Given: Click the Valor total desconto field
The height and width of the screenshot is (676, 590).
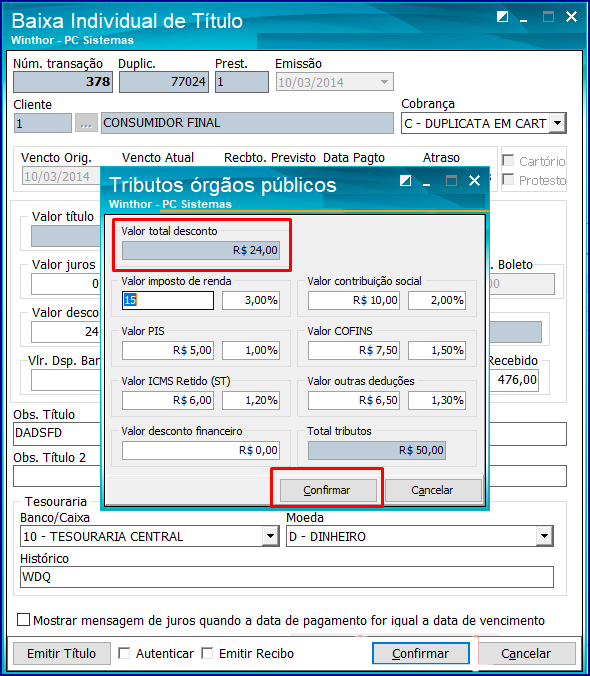Looking at the screenshot, I should (x=201, y=250).
